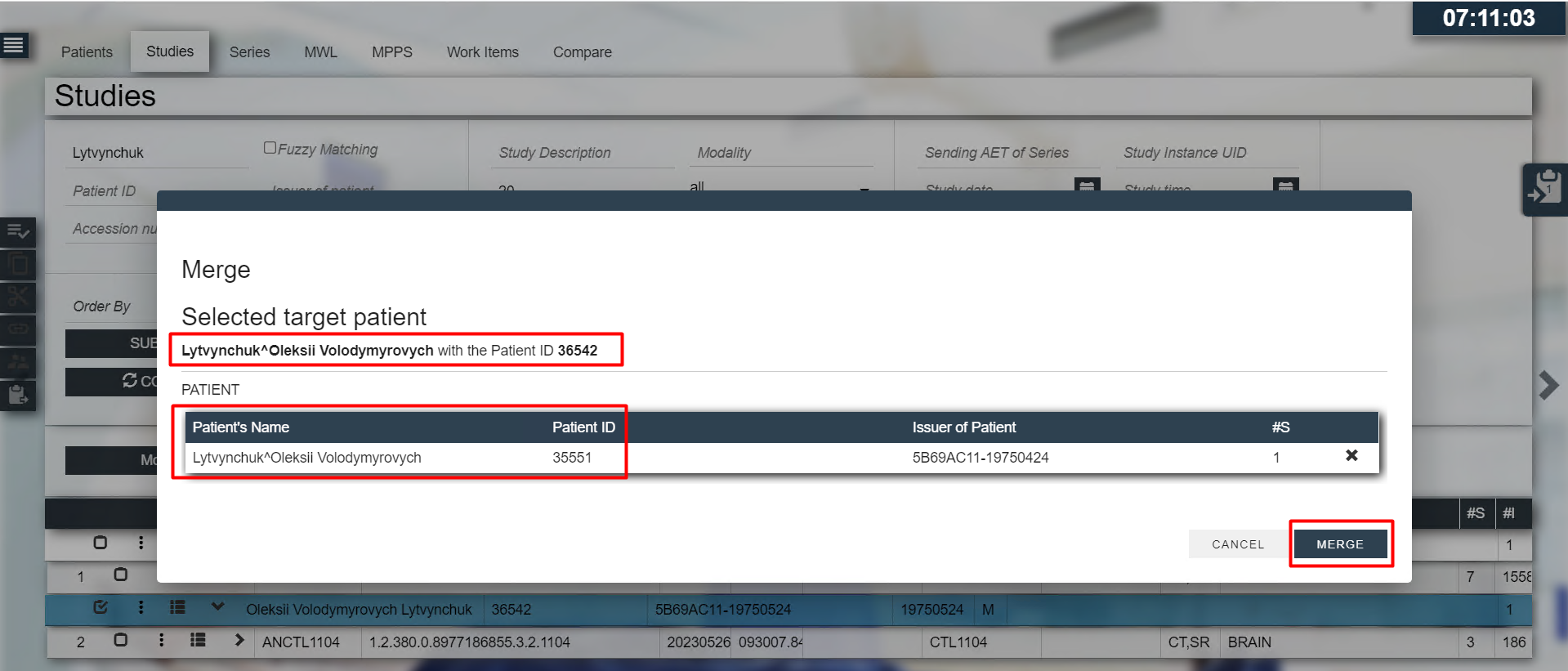
Task: Click the Study Description input field
Action: pos(582,153)
